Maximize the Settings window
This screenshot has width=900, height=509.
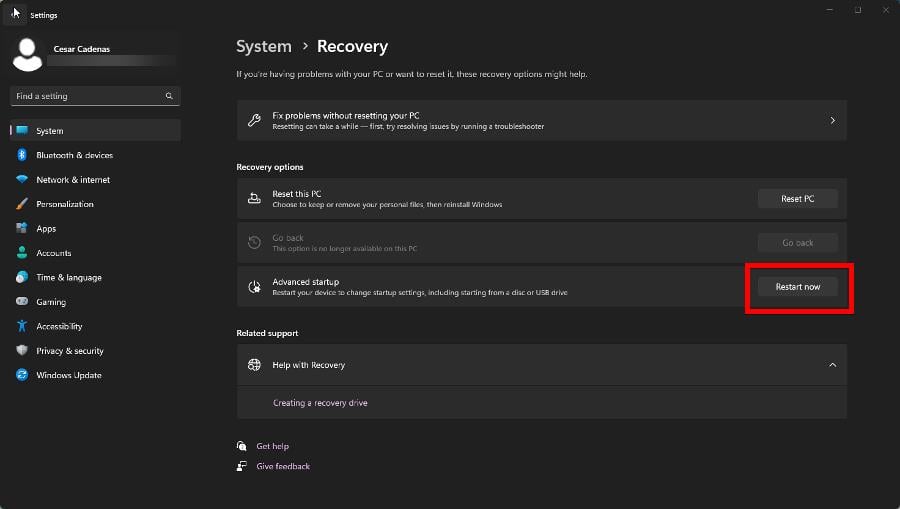858,10
